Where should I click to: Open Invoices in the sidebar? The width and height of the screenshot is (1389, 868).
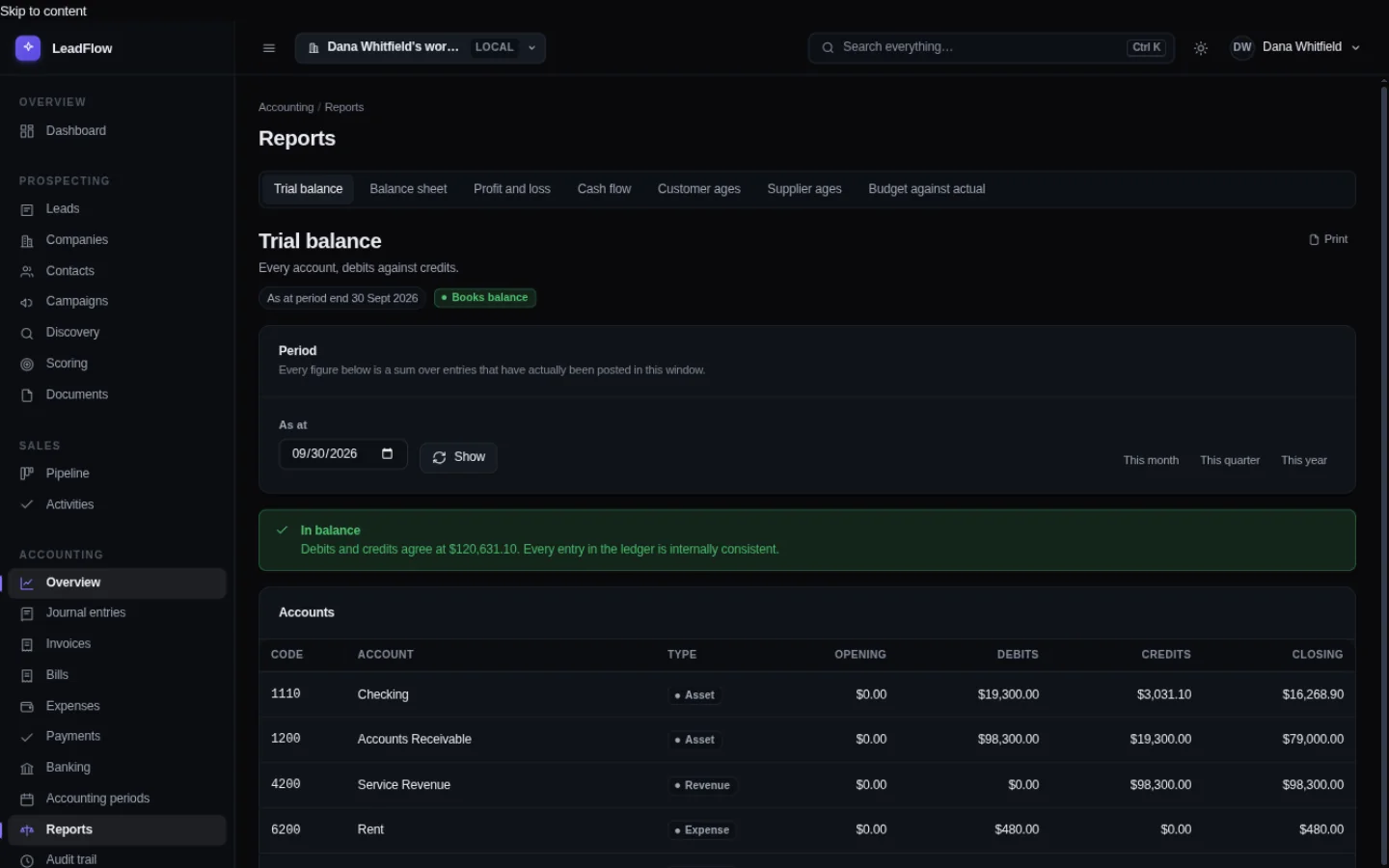117,644
